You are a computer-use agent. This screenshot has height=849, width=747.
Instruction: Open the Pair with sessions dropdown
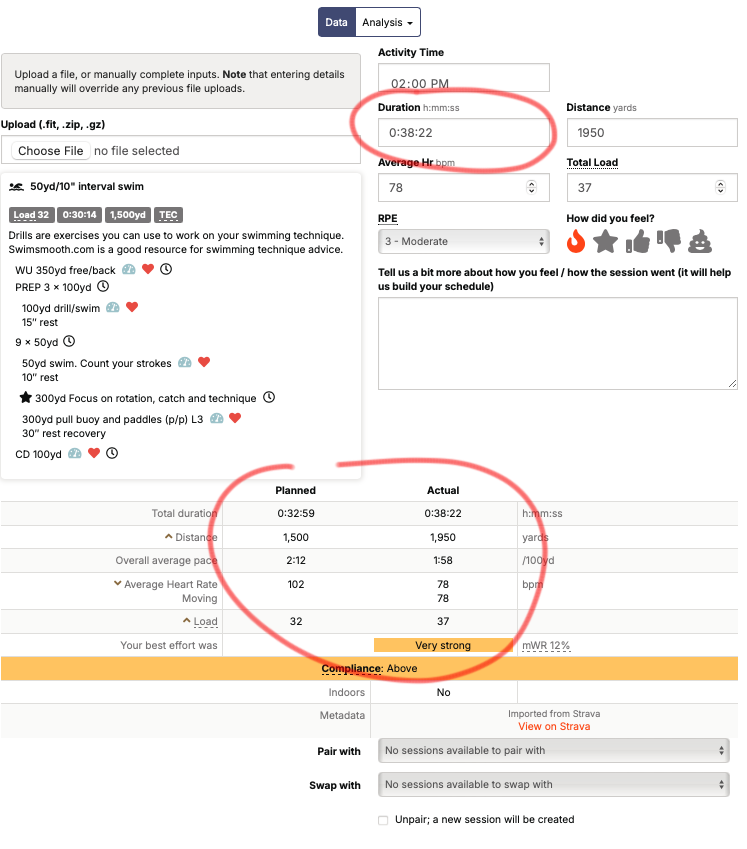(x=553, y=750)
